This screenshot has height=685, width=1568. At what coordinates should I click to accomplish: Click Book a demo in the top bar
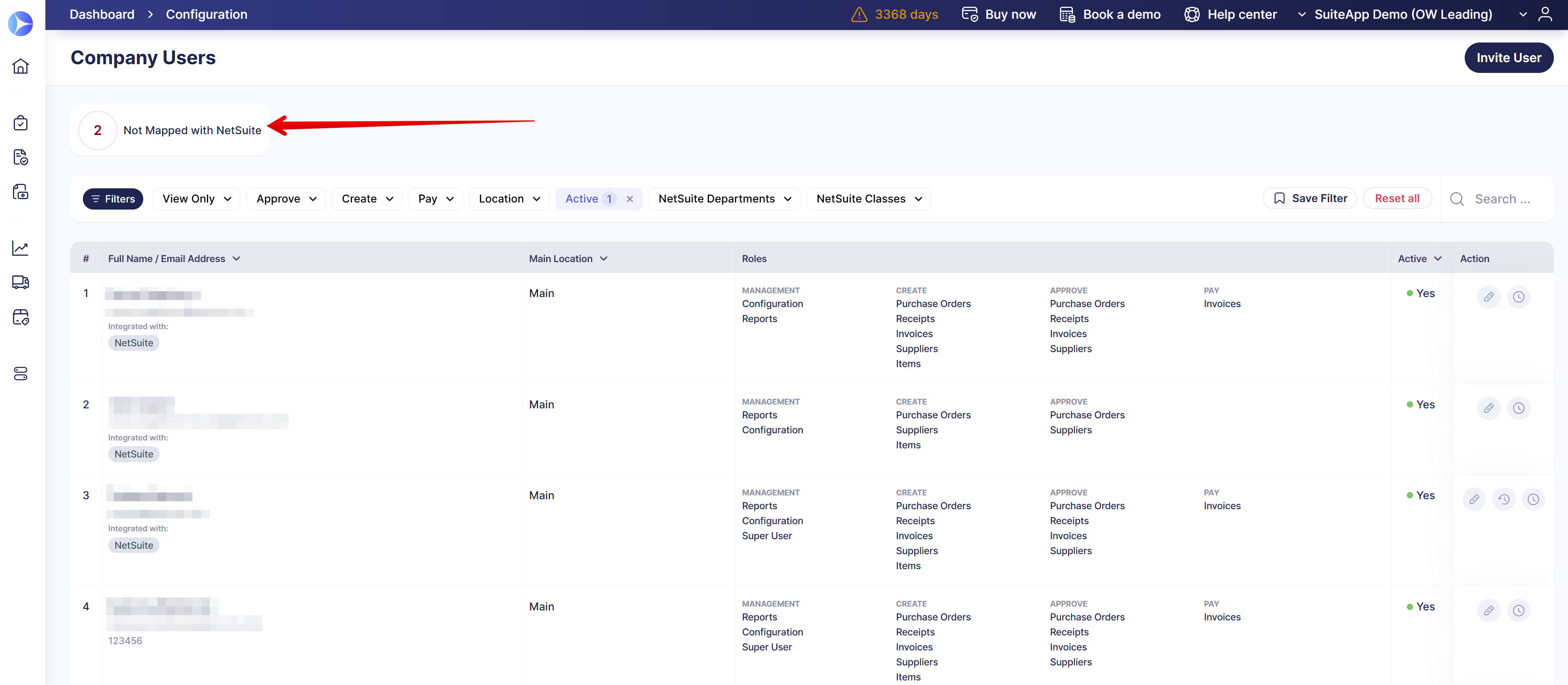1109,14
